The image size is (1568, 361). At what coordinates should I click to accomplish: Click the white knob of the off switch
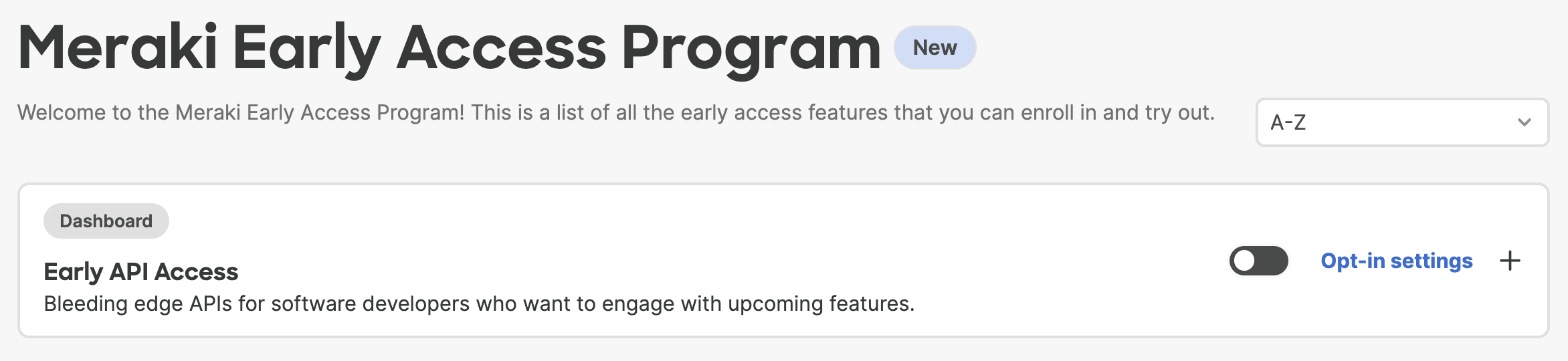coord(1245,261)
